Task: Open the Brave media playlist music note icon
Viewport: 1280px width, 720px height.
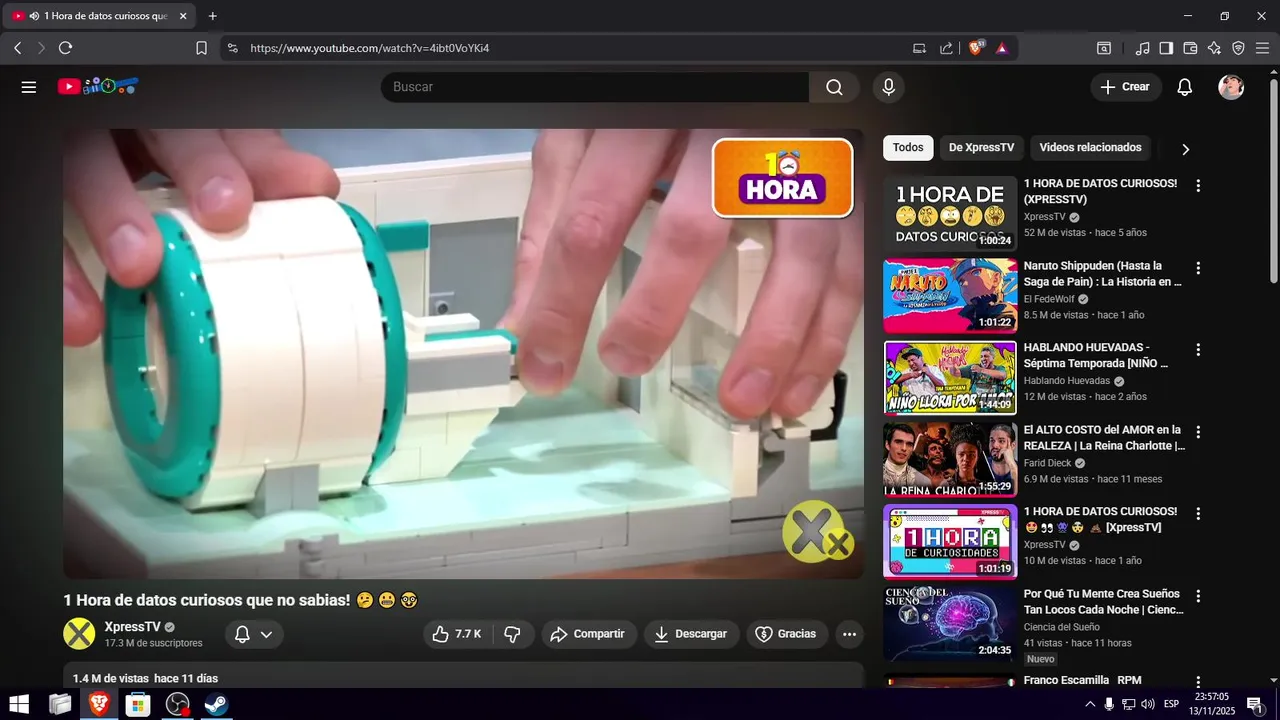Action: click(1142, 48)
